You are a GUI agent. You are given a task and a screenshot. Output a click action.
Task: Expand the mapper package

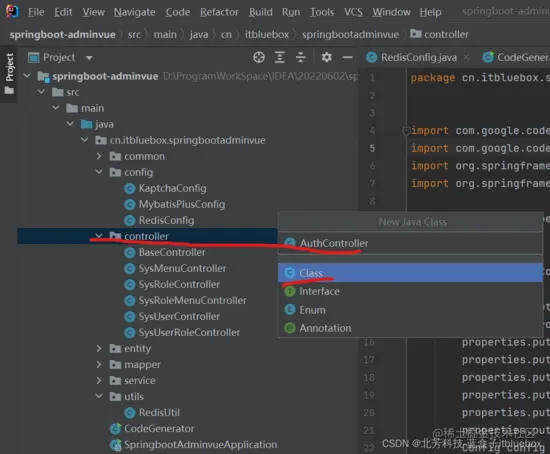pos(99,364)
